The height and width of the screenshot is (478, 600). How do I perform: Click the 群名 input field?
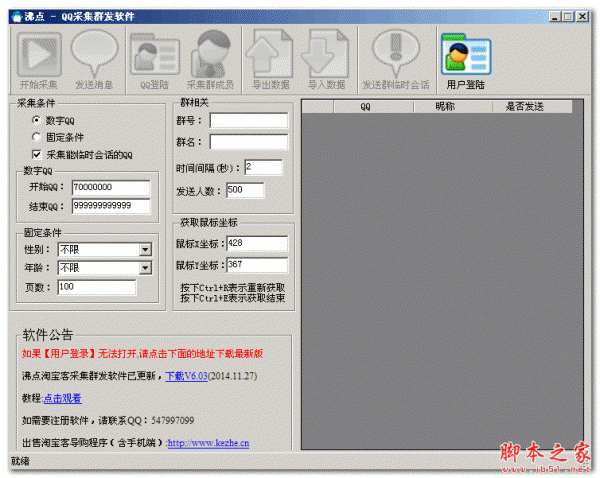249,142
